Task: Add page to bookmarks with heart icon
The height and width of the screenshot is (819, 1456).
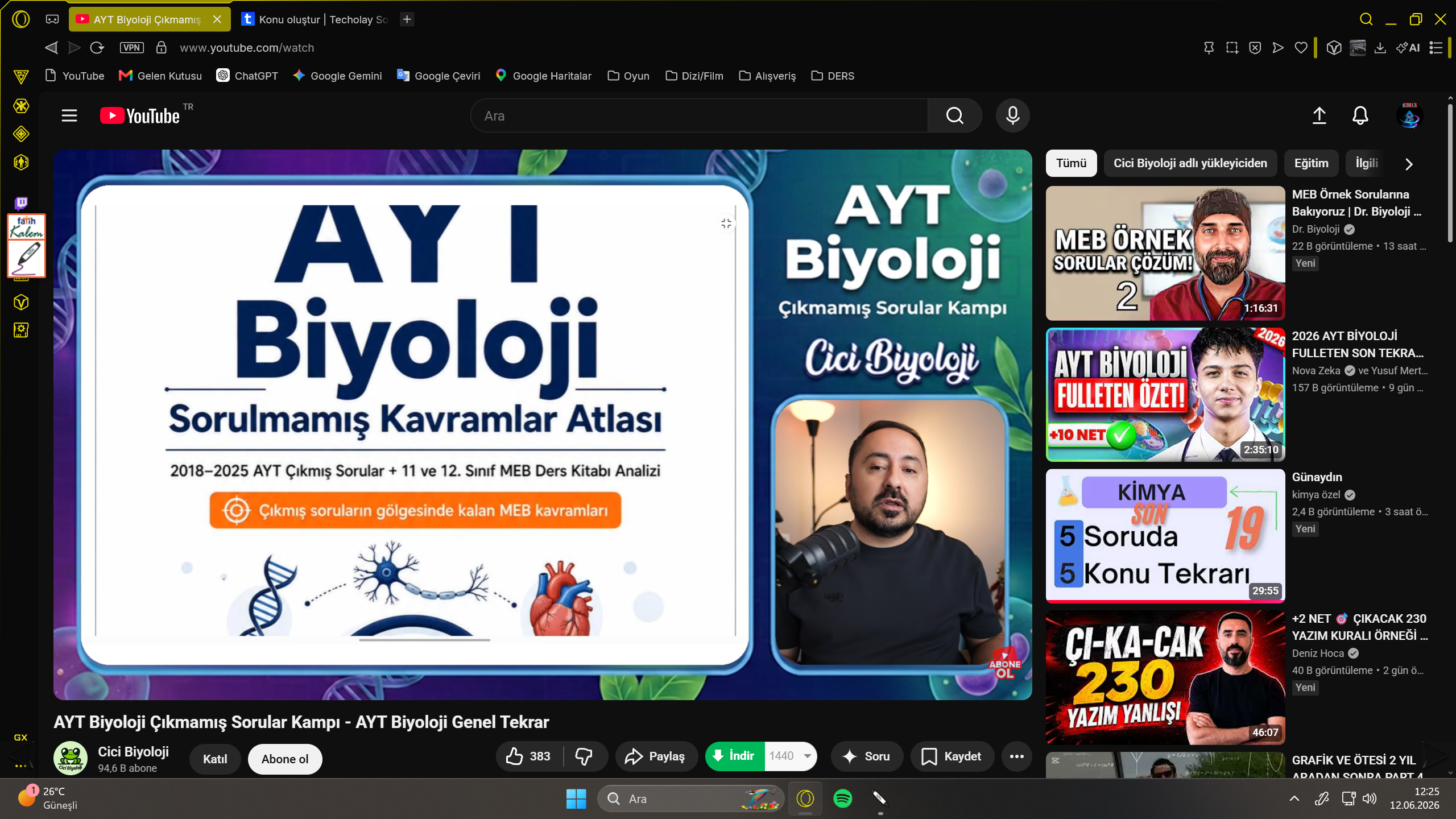Action: 1301,48
